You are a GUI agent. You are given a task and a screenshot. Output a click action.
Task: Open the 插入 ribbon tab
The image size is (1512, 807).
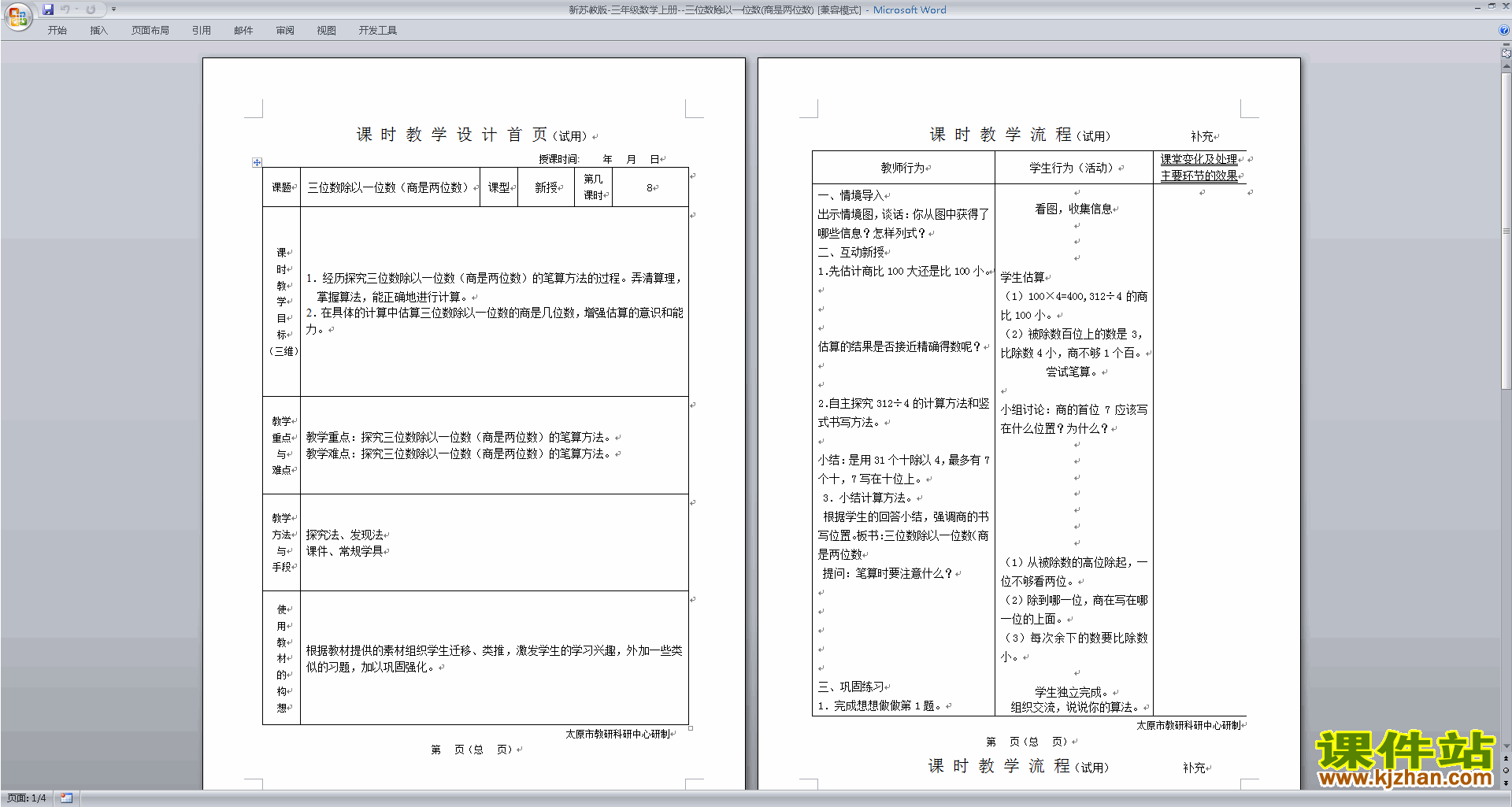click(x=98, y=31)
